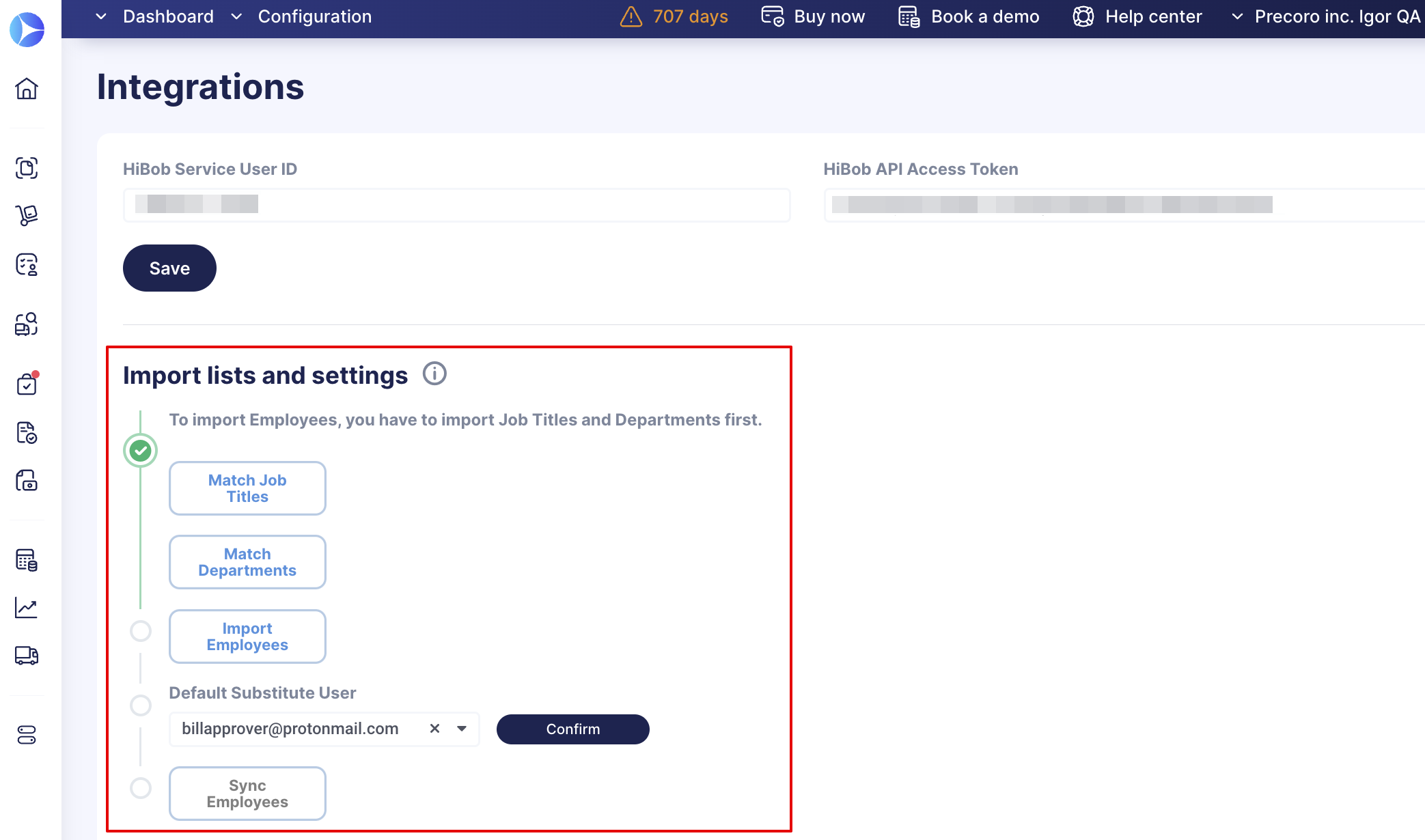This screenshot has width=1425, height=840.
Task: Select the completed green step checkmark
Action: 141,450
